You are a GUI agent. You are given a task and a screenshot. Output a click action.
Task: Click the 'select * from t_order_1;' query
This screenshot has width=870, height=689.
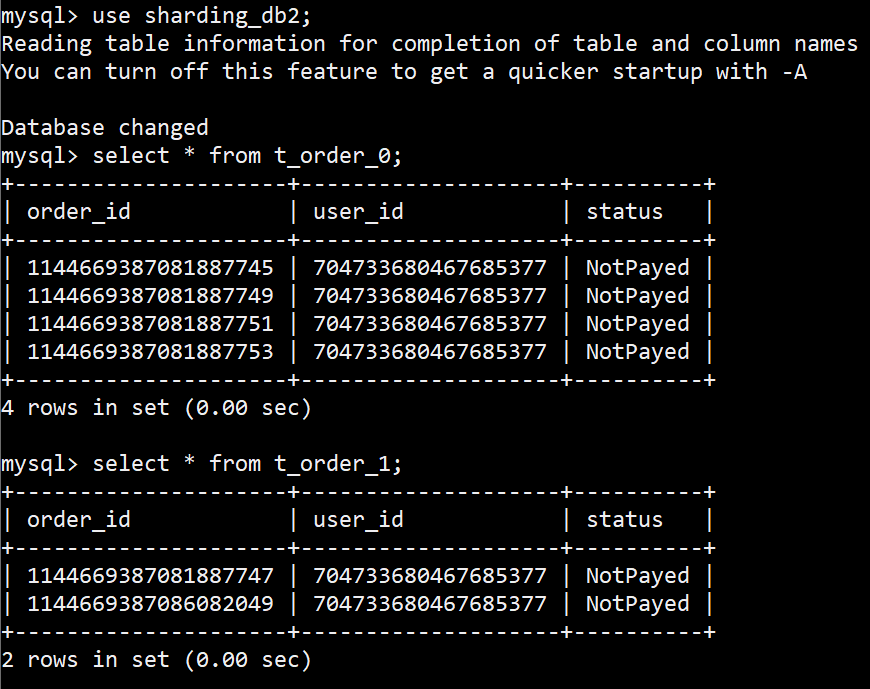pos(247,464)
